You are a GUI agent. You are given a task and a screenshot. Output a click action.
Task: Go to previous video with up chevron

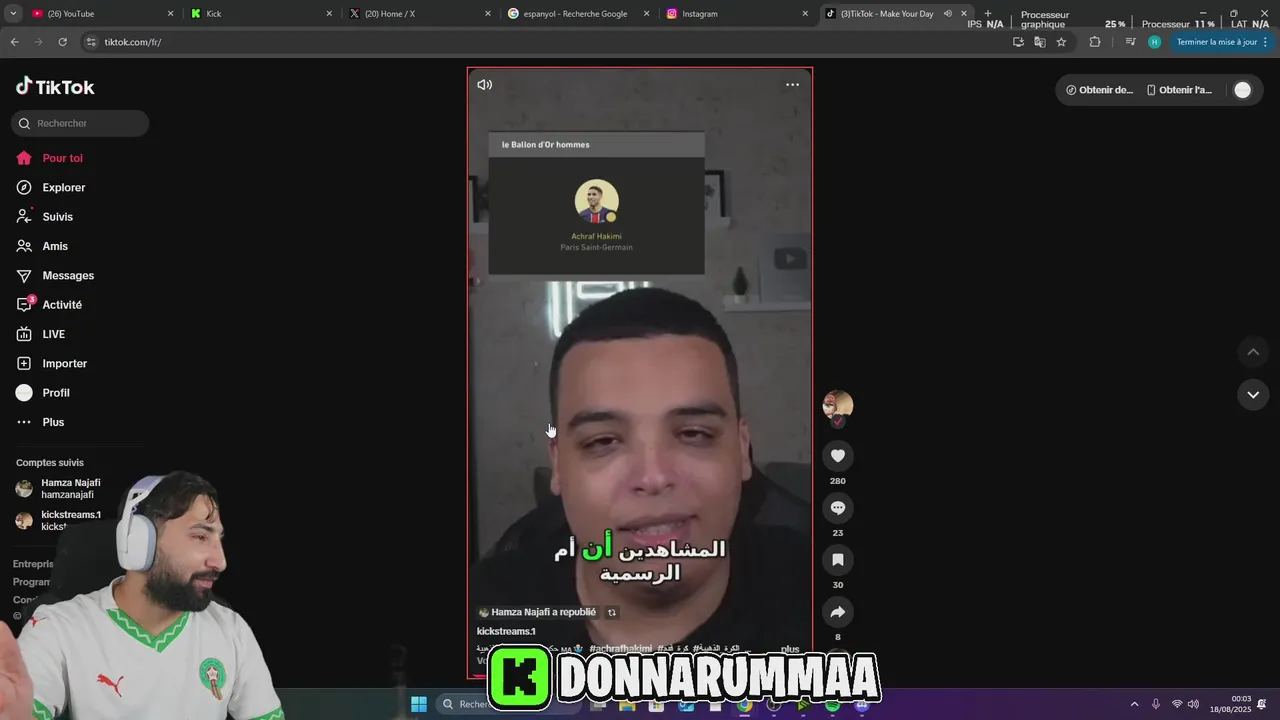[1253, 352]
